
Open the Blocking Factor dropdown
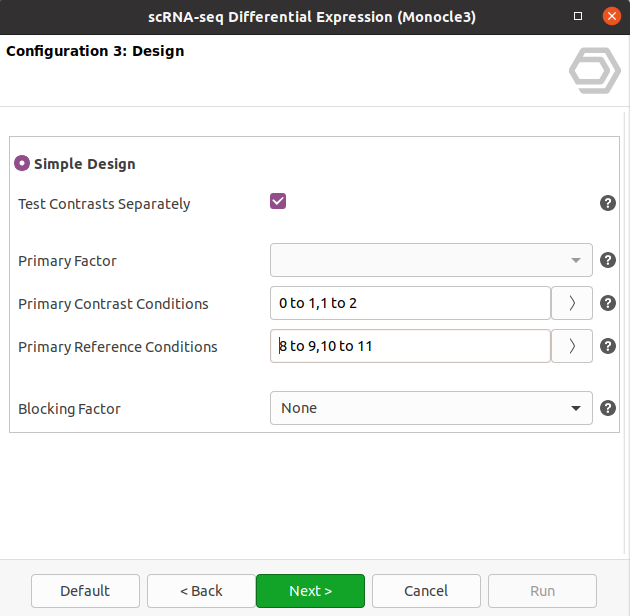coord(431,408)
